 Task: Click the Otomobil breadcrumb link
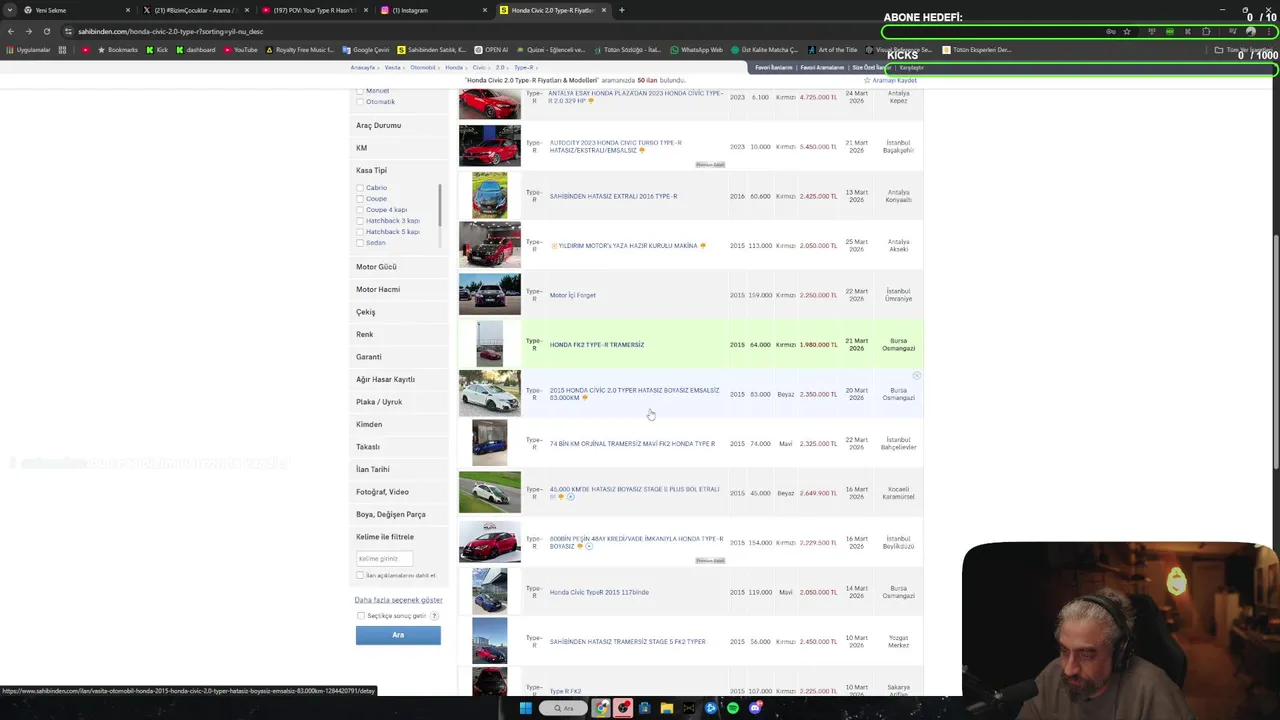(422, 68)
